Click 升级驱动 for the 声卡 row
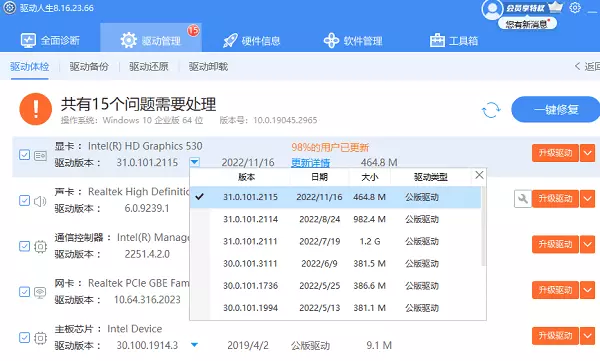 [555, 199]
